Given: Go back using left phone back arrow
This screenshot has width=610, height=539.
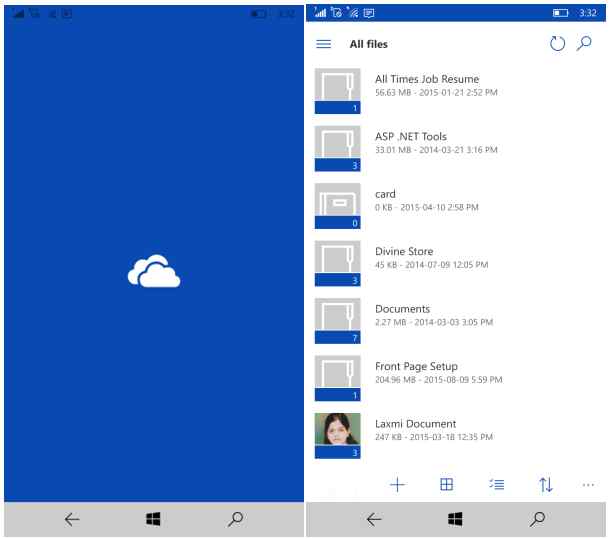Looking at the screenshot, I should coord(72,519).
